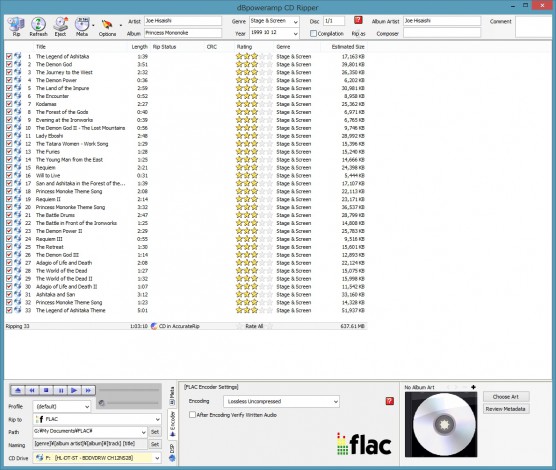Uncheck track 25 The Retreat
Image resolution: width=556 pixels, height=470 pixels.
click(x=9, y=247)
